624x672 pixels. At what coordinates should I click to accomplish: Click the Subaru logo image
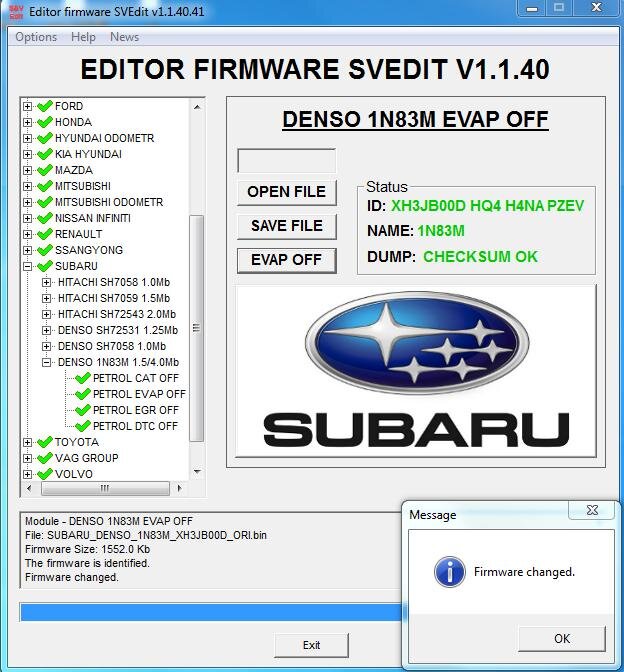[x=416, y=371]
